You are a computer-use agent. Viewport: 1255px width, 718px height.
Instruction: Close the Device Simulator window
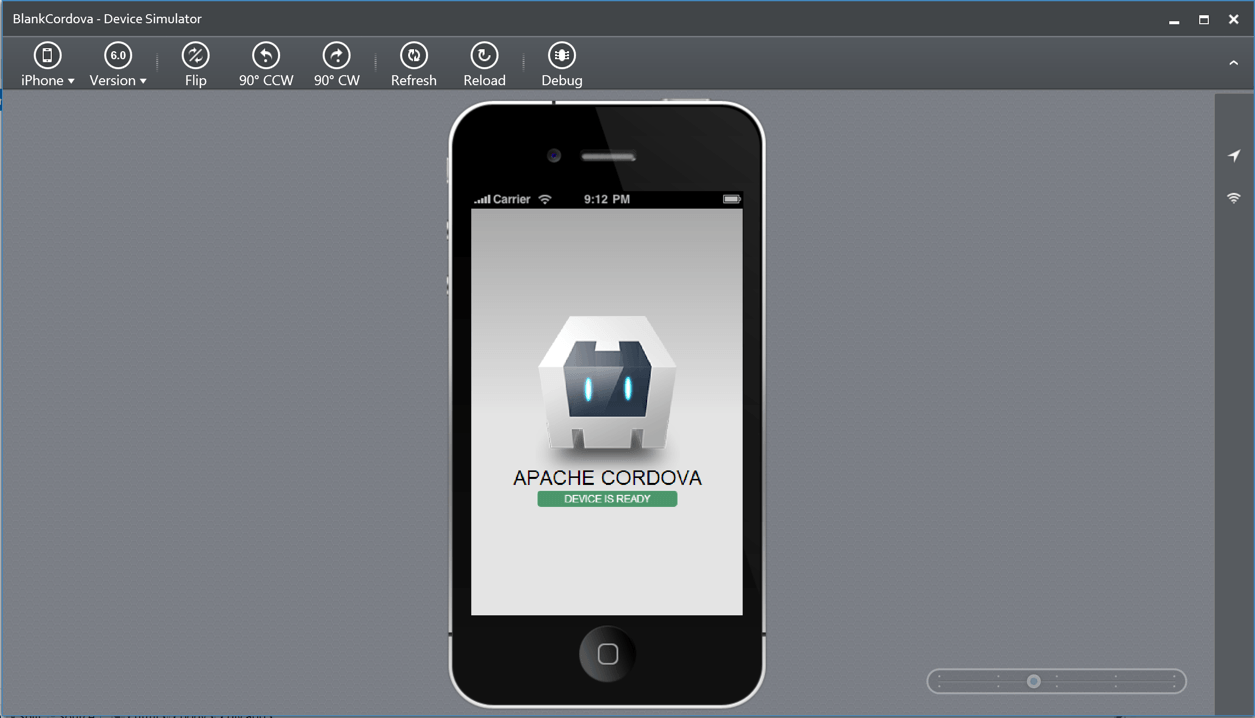pyautogui.click(x=1234, y=19)
